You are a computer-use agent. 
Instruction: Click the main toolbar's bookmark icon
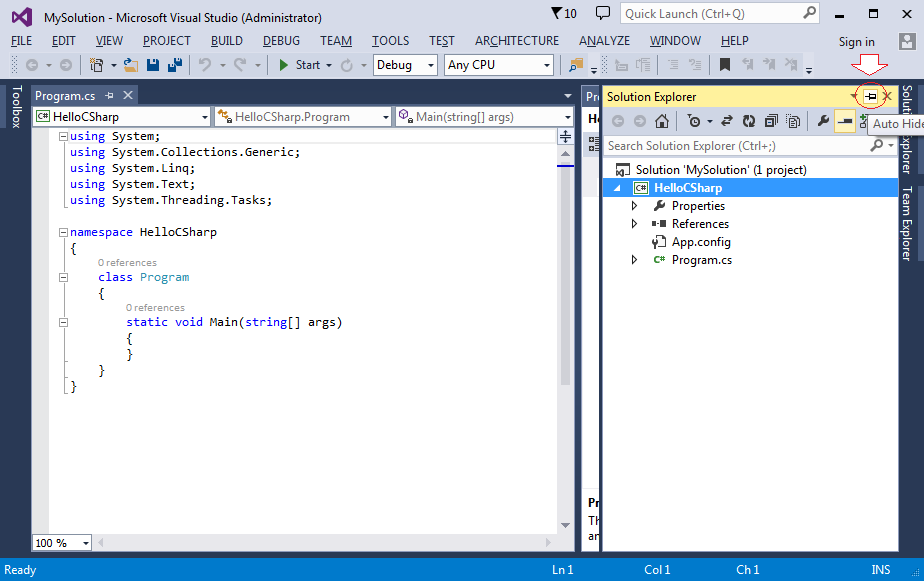click(725, 65)
